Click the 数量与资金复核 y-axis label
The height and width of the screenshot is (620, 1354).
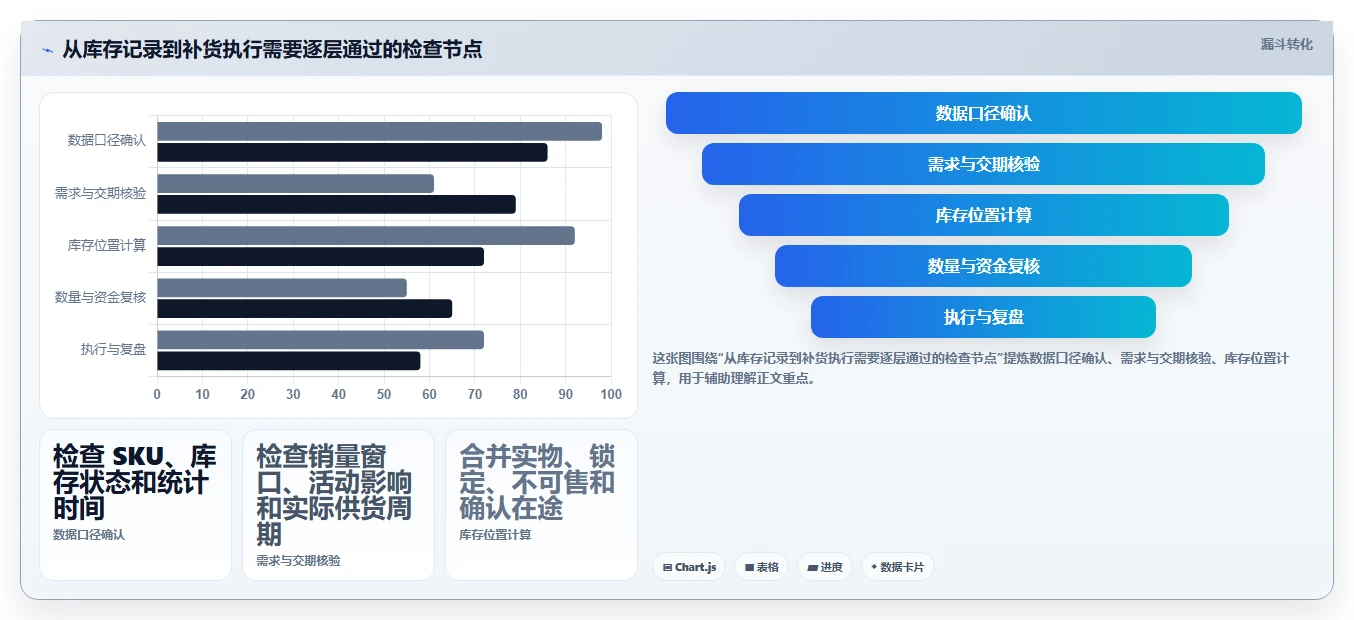click(100, 297)
